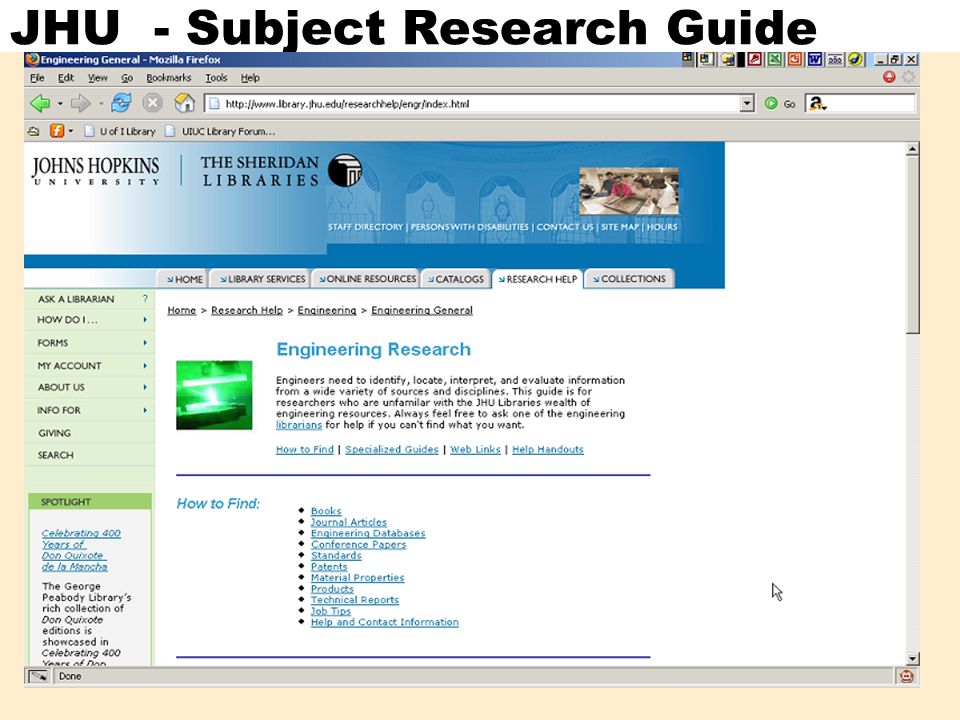Screen dimensions: 960x720
Task: Click the icon at the status bar's left end
Action: pos(39,676)
